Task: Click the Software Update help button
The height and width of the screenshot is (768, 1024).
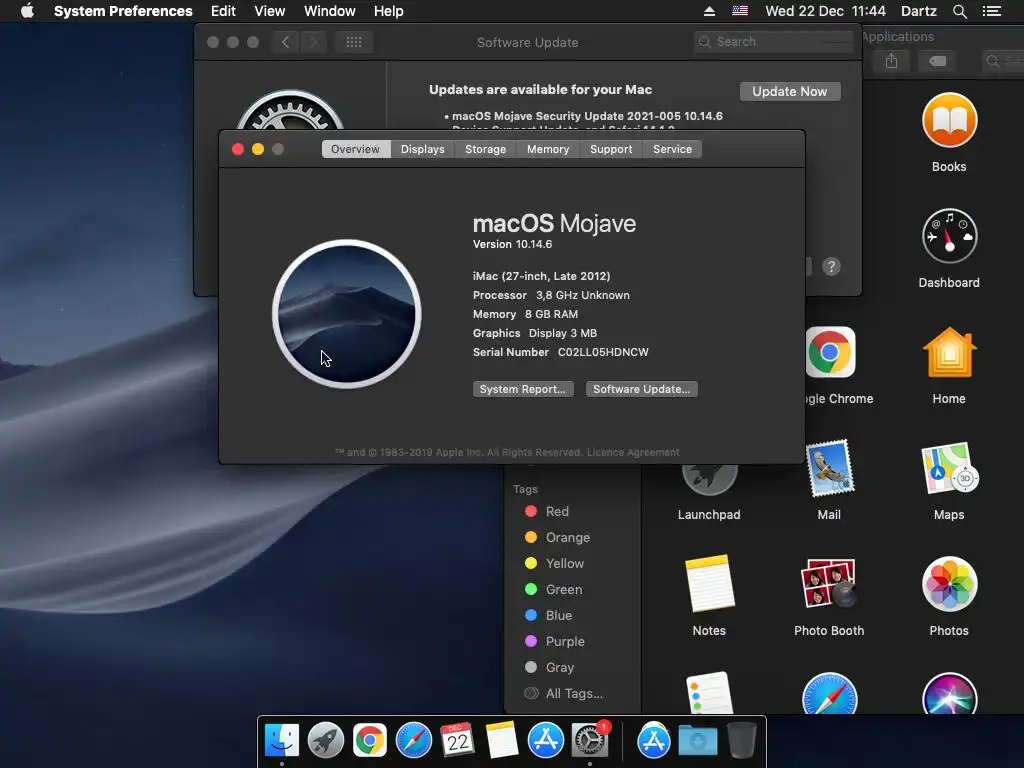Action: [831, 266]
